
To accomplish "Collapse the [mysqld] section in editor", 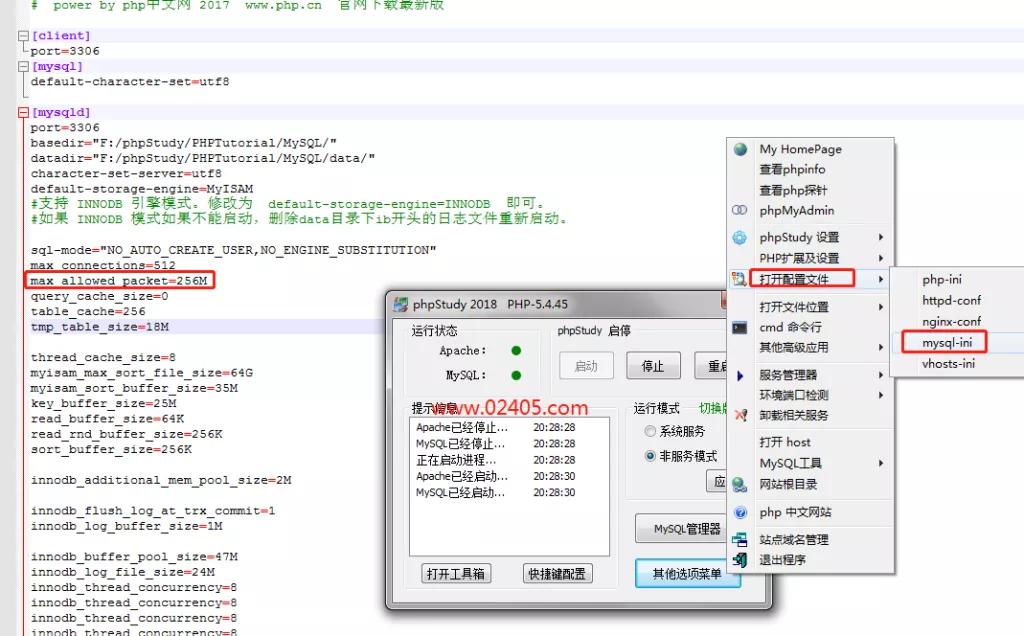I will pos(24,112).
